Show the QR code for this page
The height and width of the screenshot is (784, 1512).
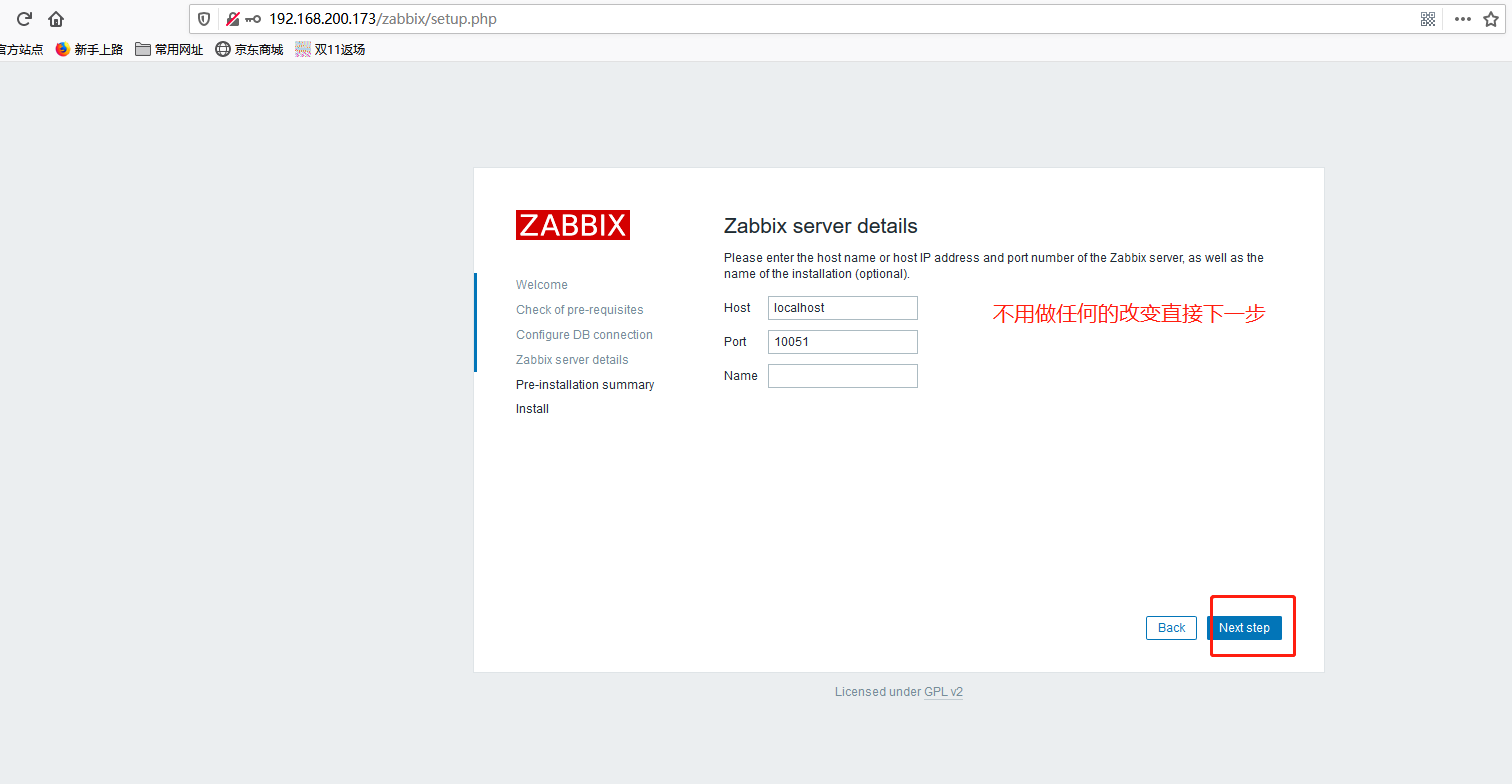pos(1428,19)
